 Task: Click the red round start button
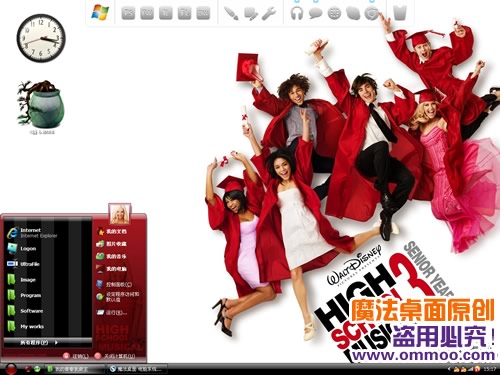tap(10, 369)
